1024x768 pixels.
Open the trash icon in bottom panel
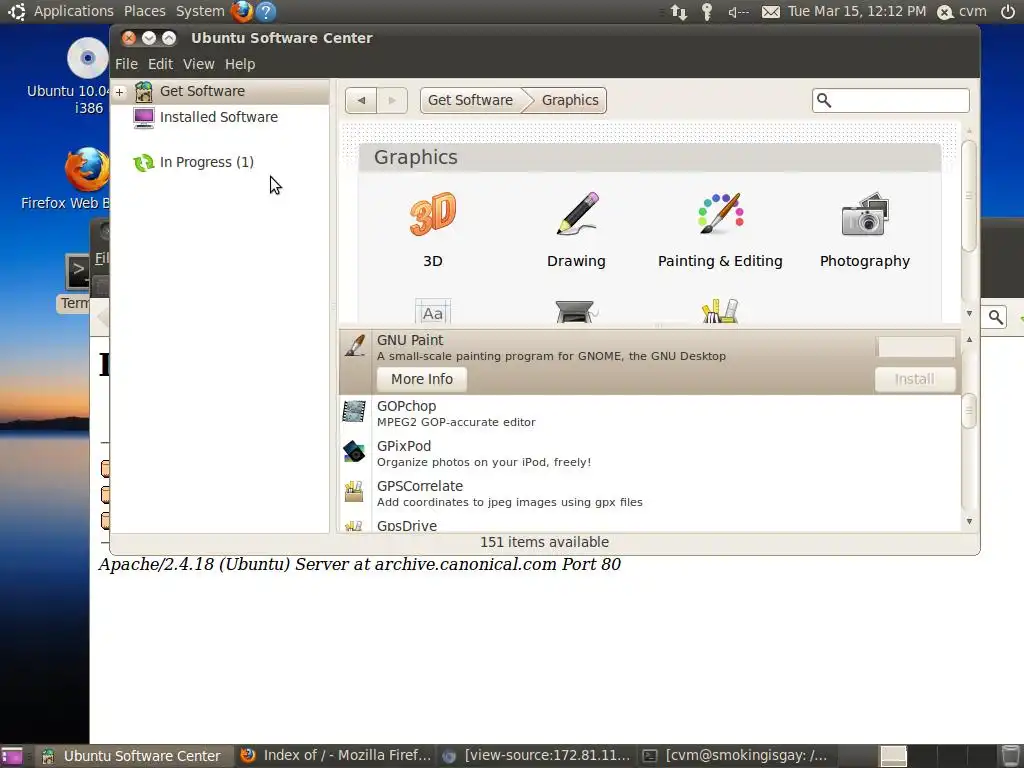pos(1010,756)
